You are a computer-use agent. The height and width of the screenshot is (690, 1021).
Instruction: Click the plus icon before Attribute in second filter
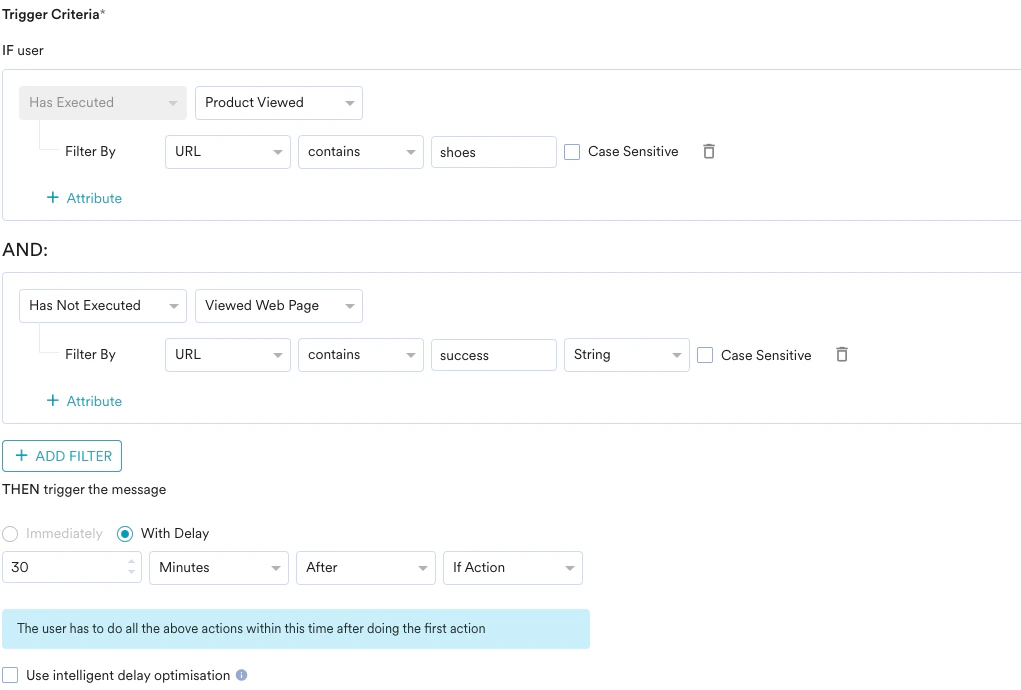coord(52,400)
